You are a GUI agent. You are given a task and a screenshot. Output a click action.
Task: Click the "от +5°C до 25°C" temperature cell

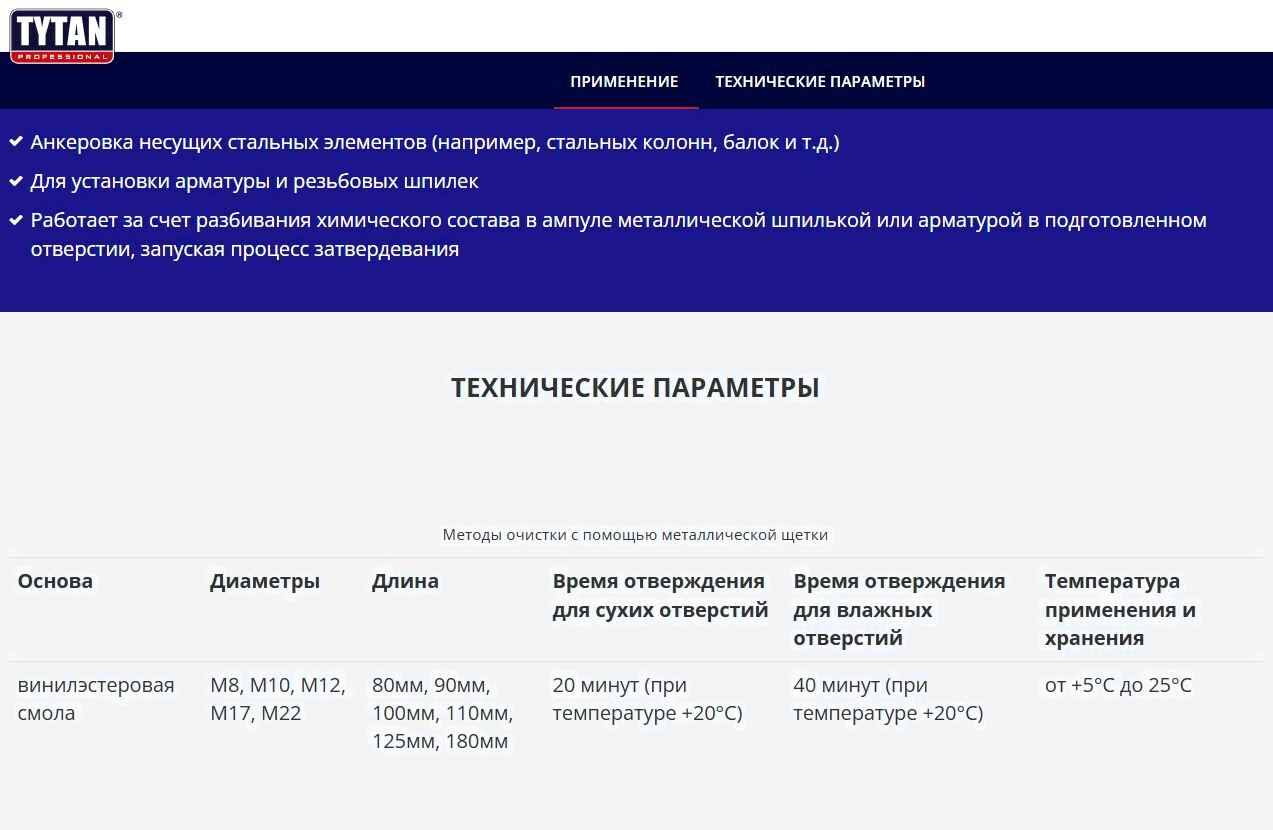pos(1118,685)
